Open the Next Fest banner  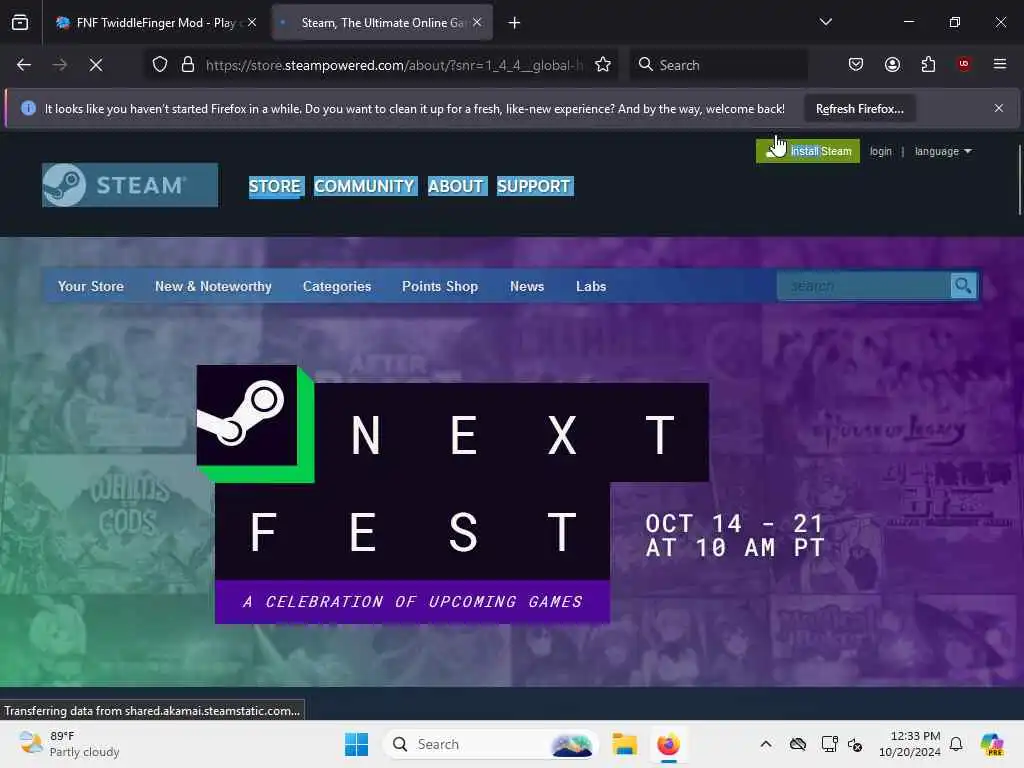tap(512, 494)
